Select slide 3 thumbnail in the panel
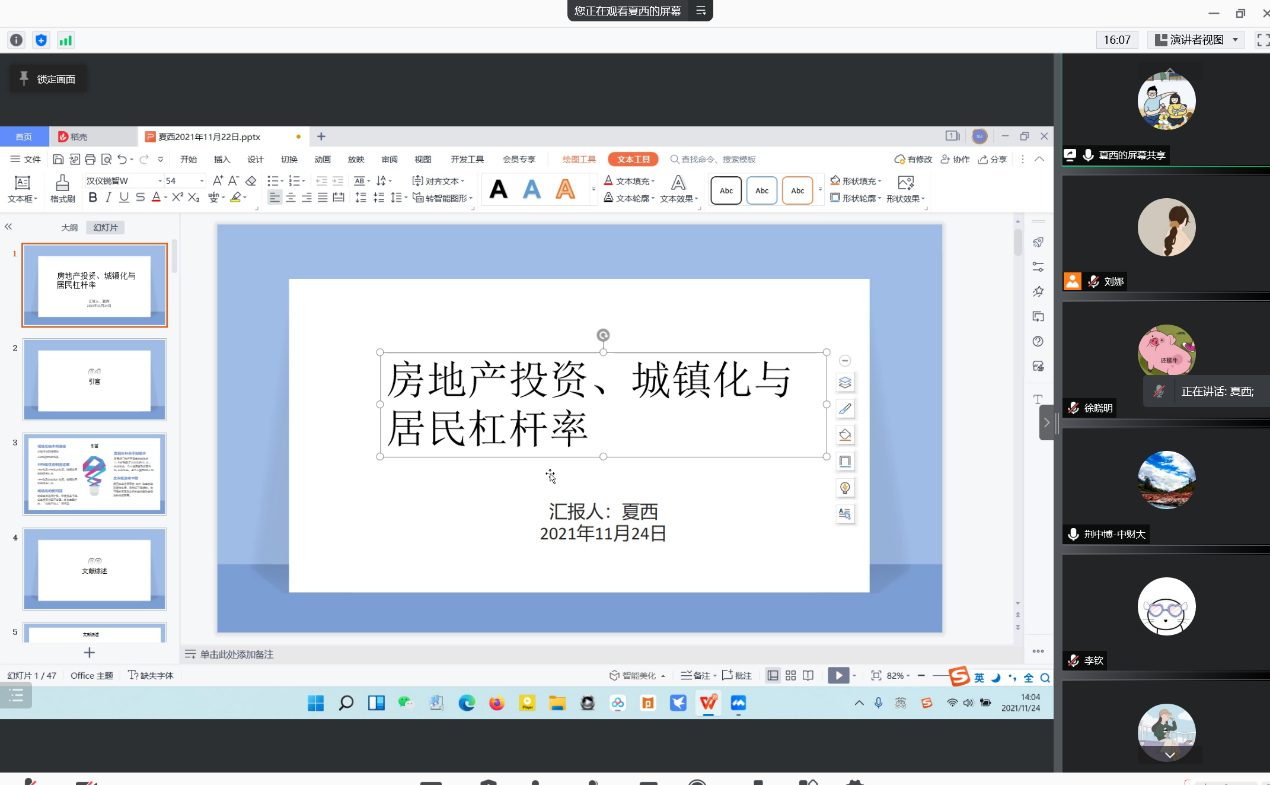The width and height of the screenshot is (1270, 785). point(94,474)
